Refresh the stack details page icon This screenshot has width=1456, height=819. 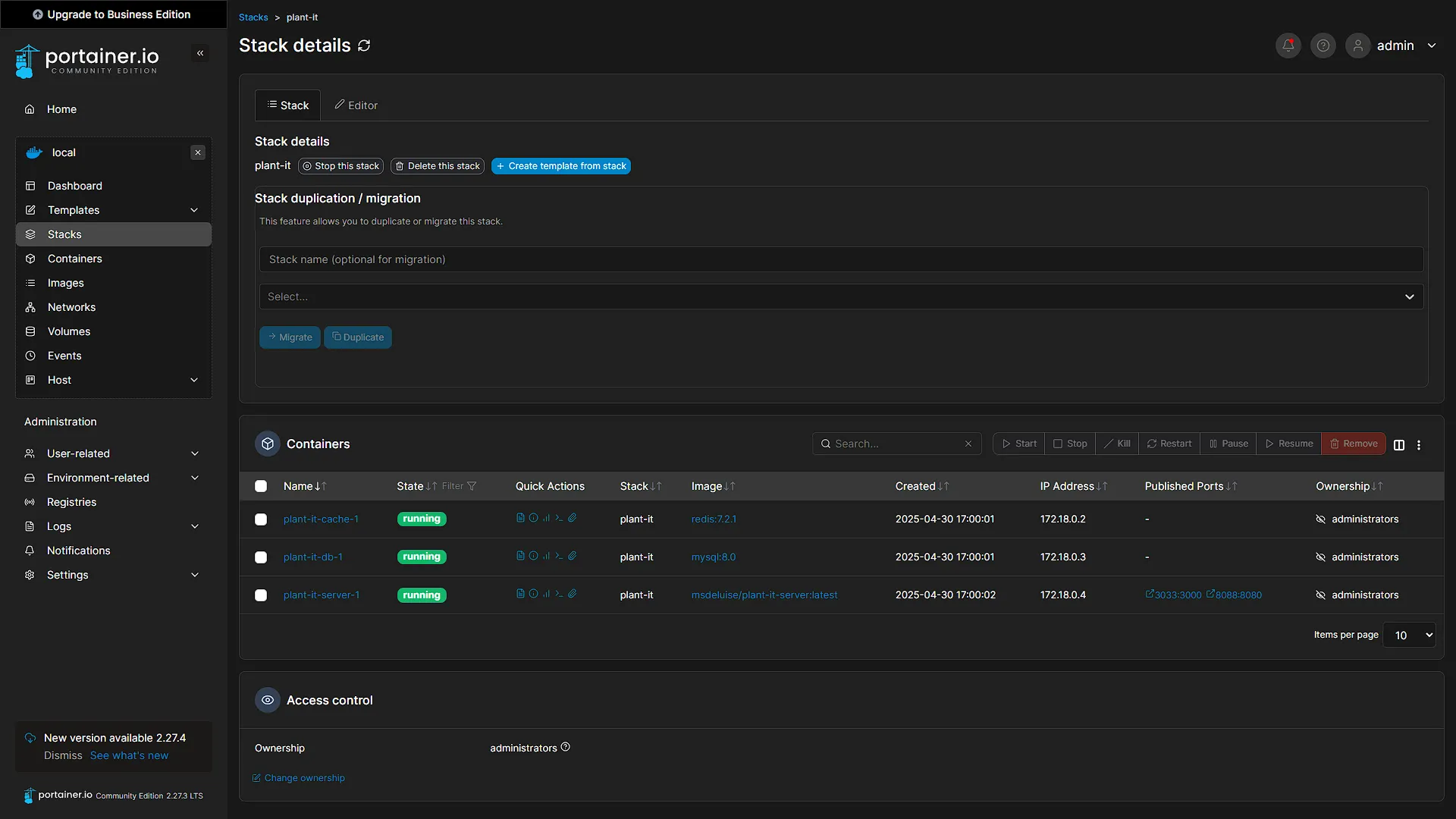point(364,45)
